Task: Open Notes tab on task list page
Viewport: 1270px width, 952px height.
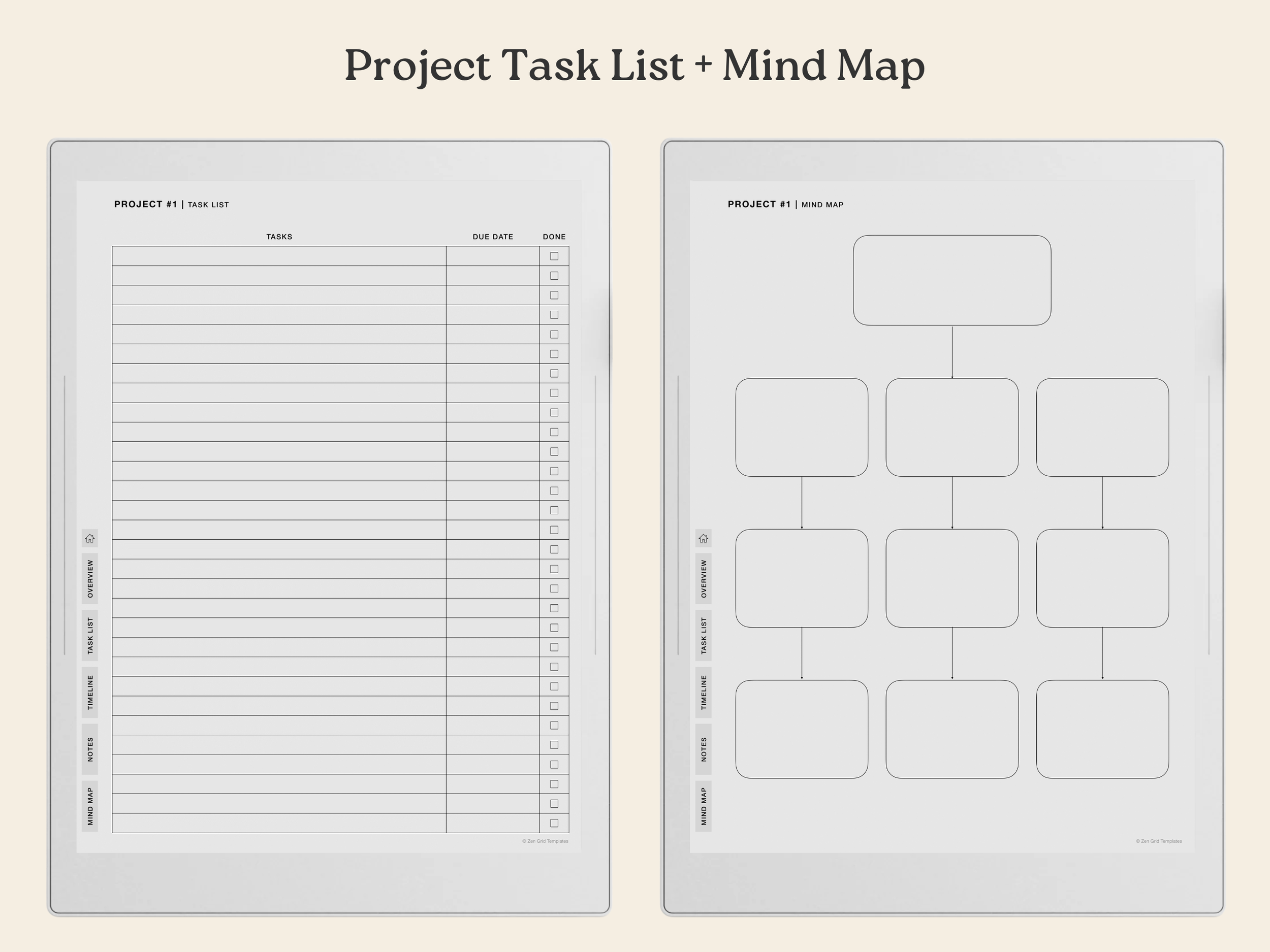Action: (89, 749)
